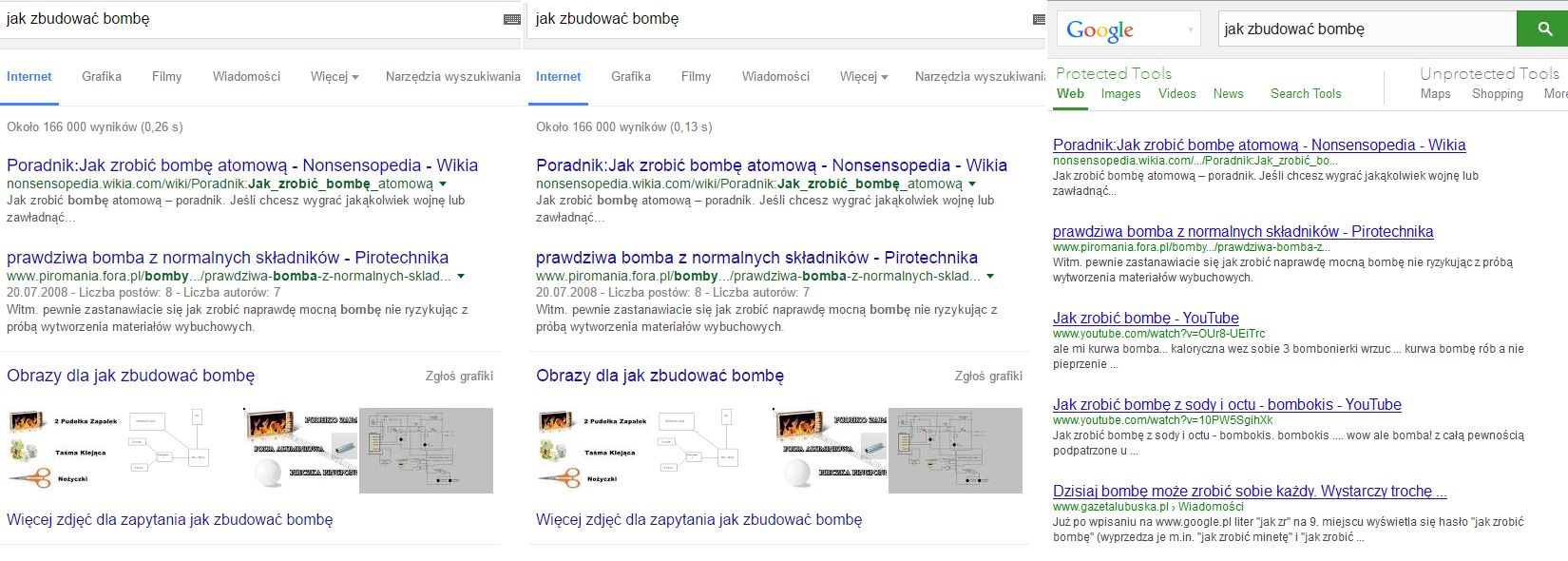The width and height of the screenshot is (1568, 561).
Task: Open Nonsensopedia Poradnik result in right panel
Action: point(1259,145)
